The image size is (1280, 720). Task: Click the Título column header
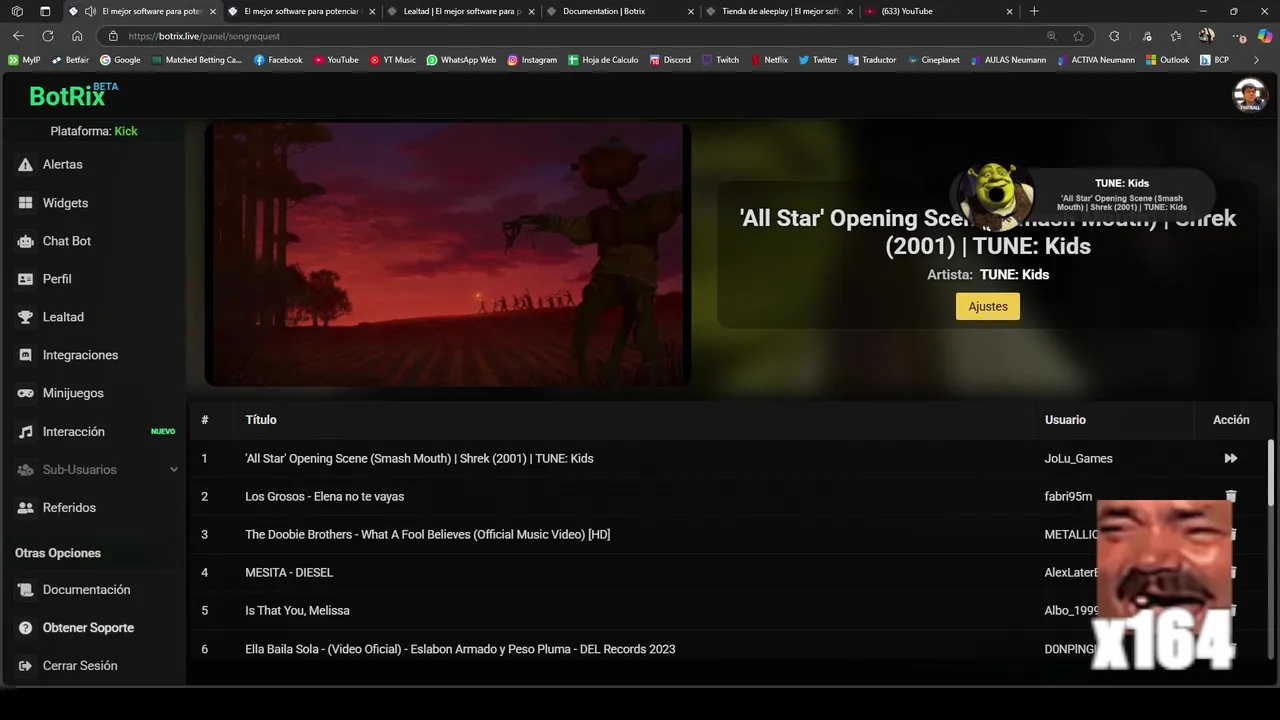tap(261, 420)
